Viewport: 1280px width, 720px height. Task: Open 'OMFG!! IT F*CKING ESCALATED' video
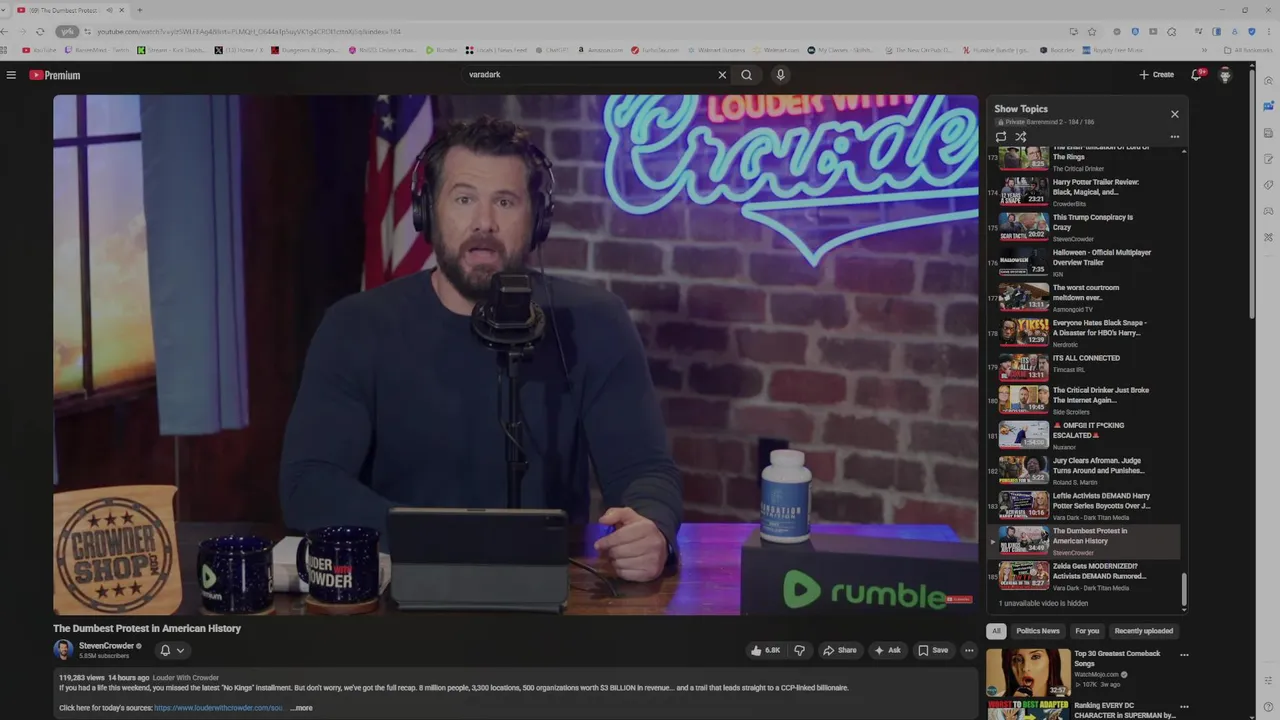[x=1084, y=435]
